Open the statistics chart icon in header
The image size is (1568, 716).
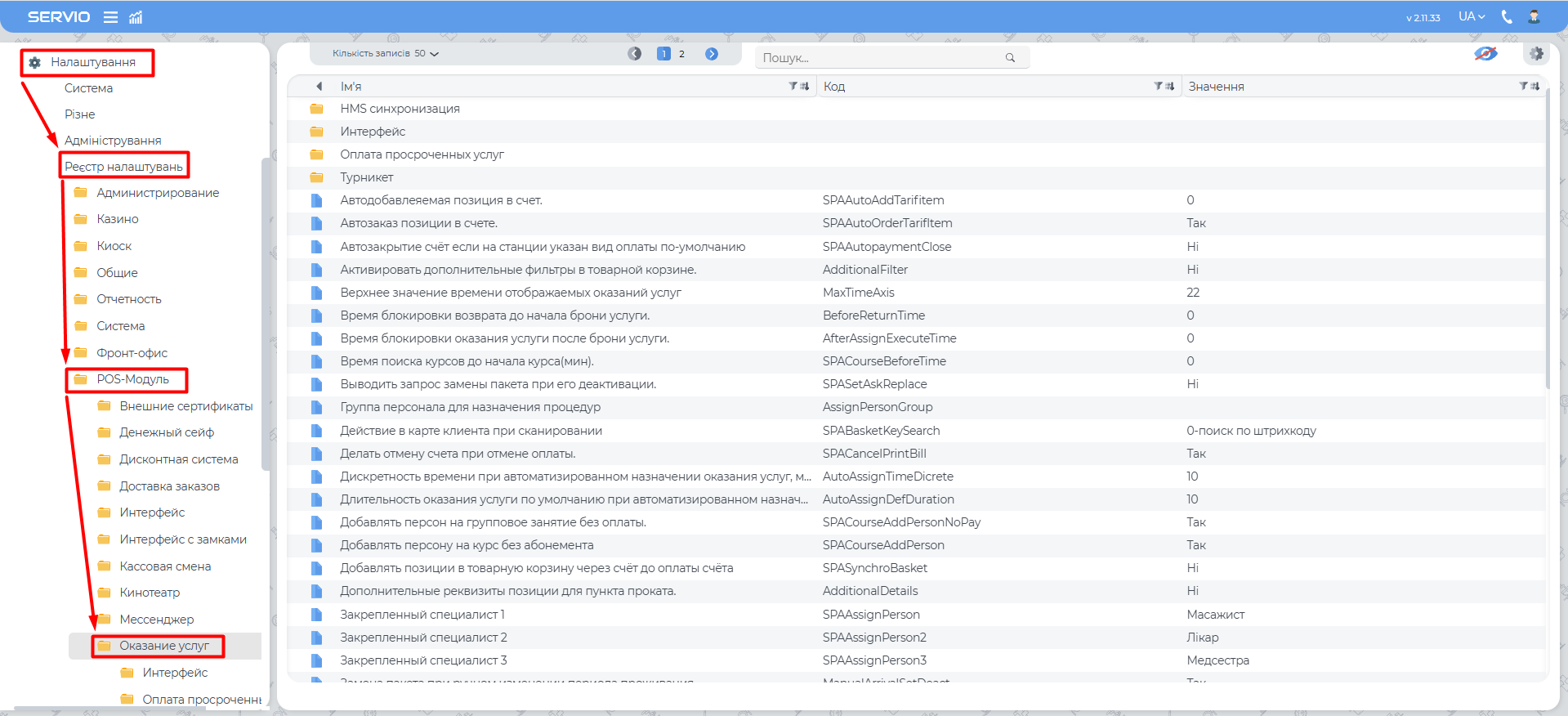click(136, 17)
